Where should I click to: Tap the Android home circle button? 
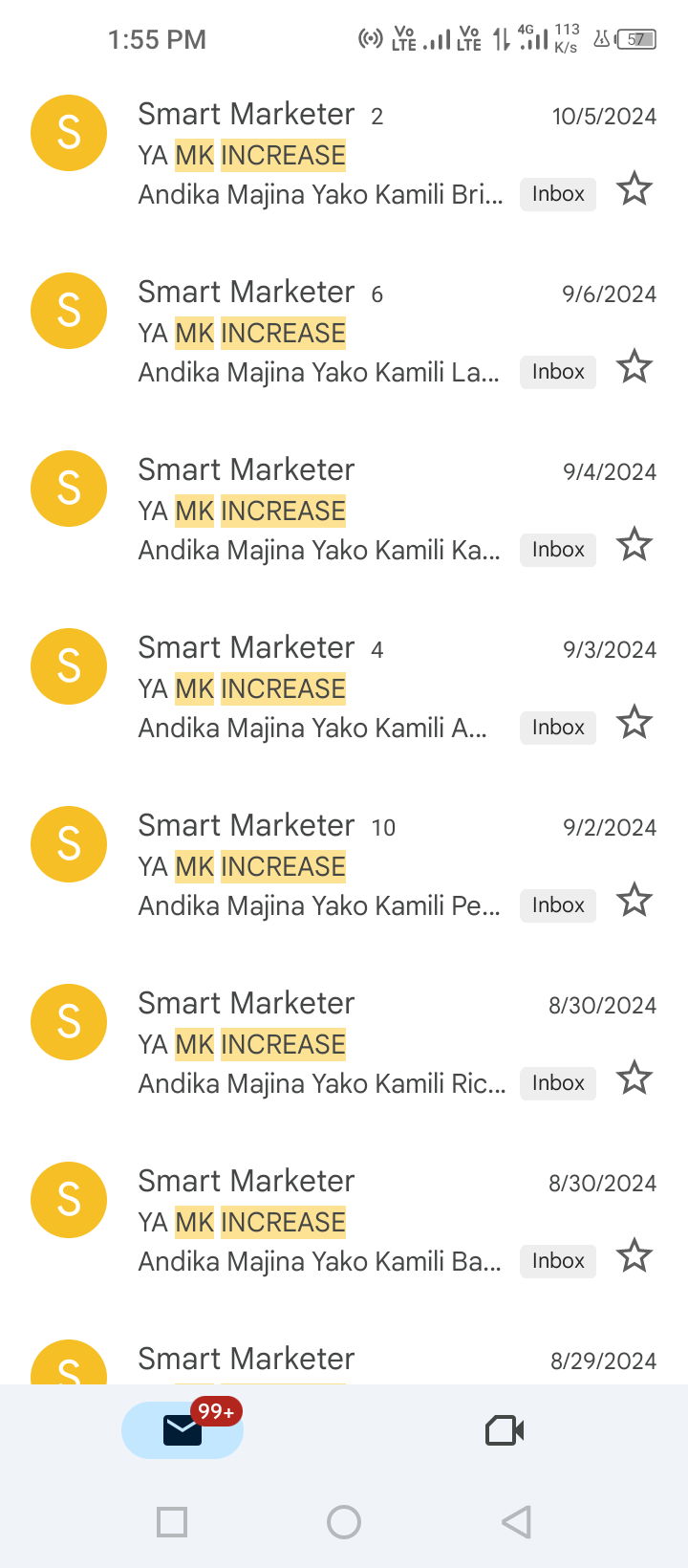[344, 1522]
